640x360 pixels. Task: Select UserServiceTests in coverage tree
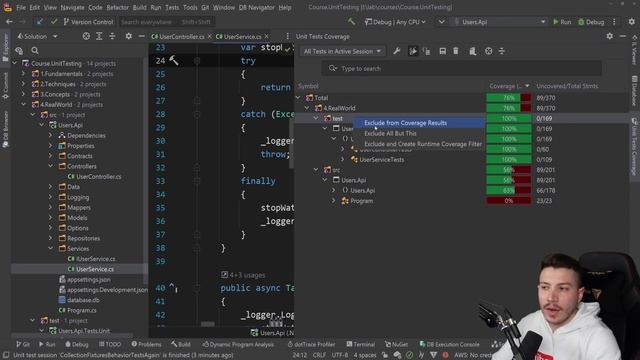coord(381,160)
